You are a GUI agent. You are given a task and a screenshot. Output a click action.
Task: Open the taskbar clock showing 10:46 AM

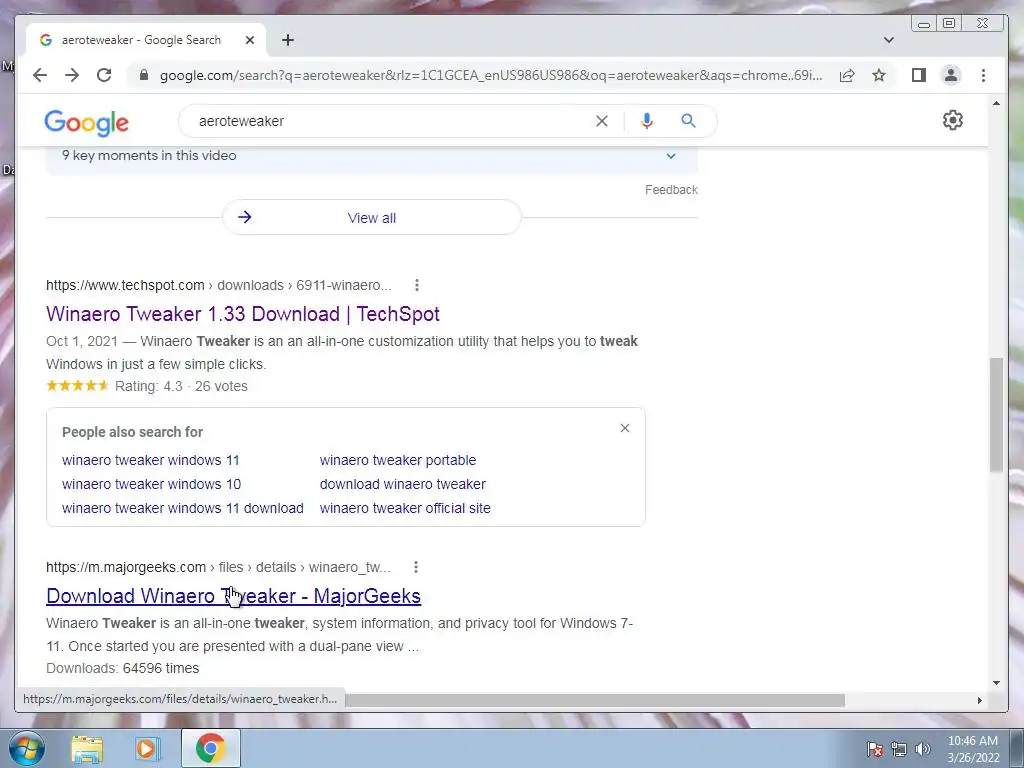click(973, 749)
